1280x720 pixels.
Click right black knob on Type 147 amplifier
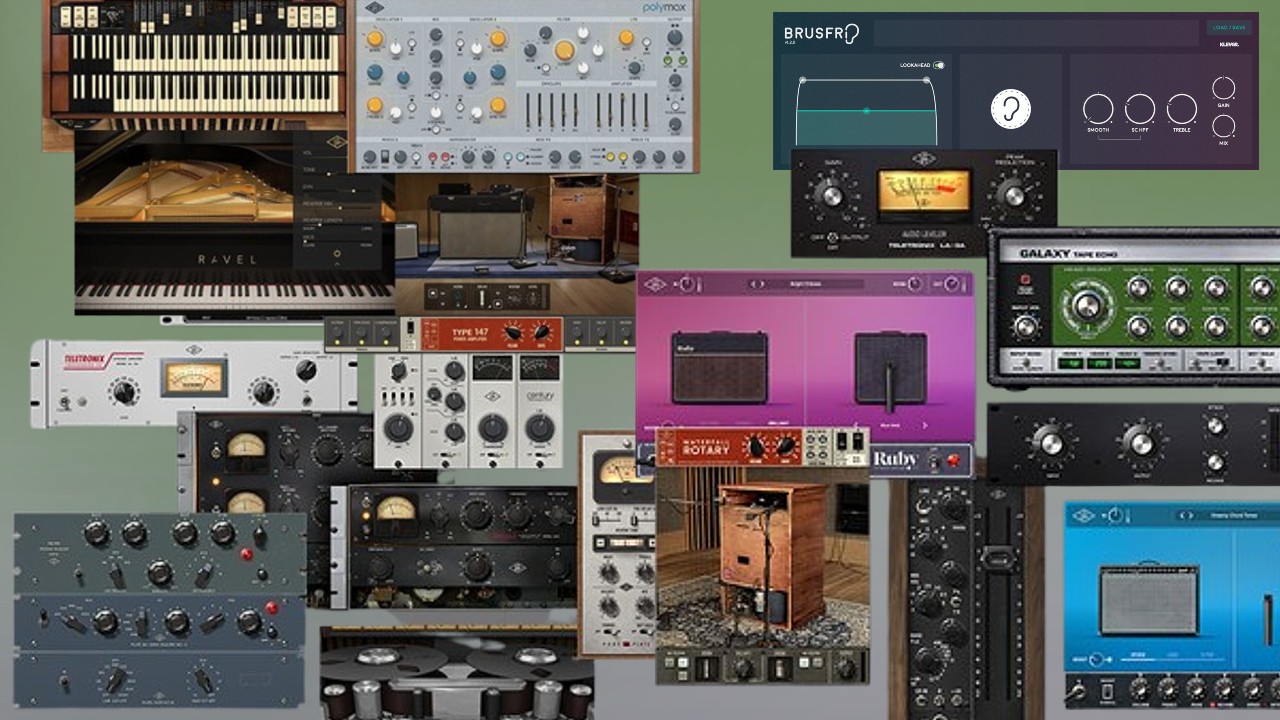coord(541,334)
